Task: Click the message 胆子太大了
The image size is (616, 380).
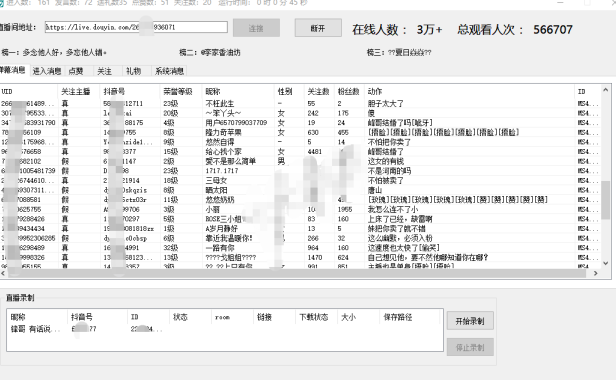Action: pyautogui.click(x=385, y=103)
